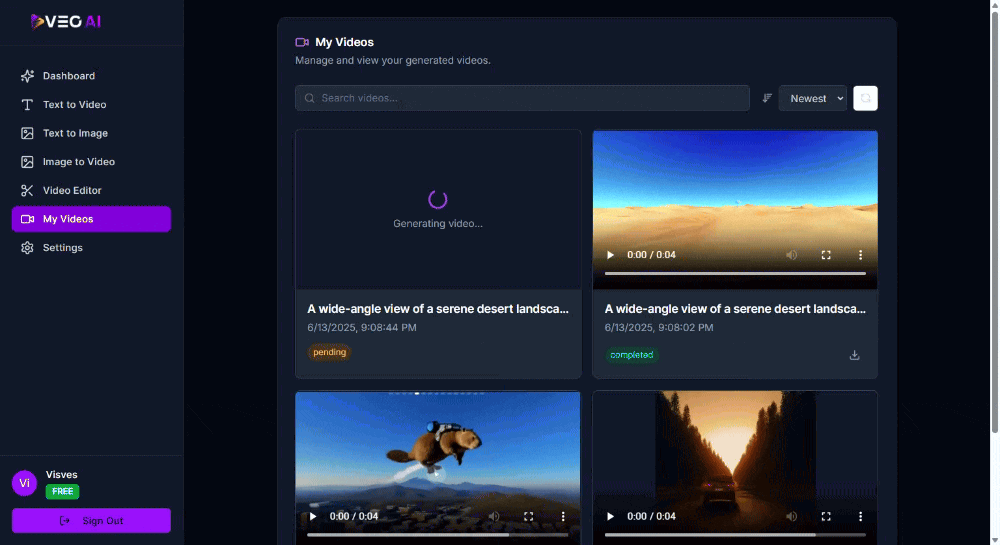Click the pending status badge

click(330, 352)
